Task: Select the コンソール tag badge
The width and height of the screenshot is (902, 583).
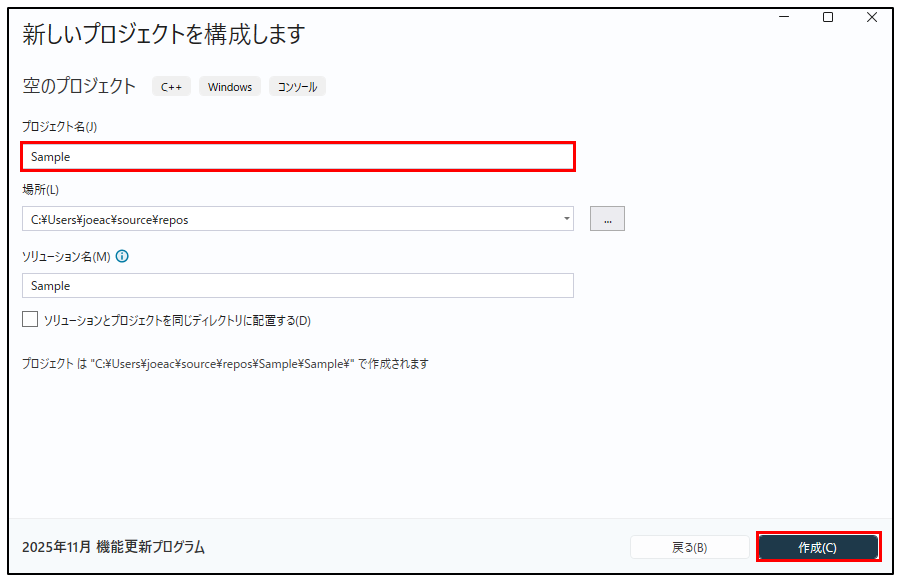Action: (x=297, y=87)
